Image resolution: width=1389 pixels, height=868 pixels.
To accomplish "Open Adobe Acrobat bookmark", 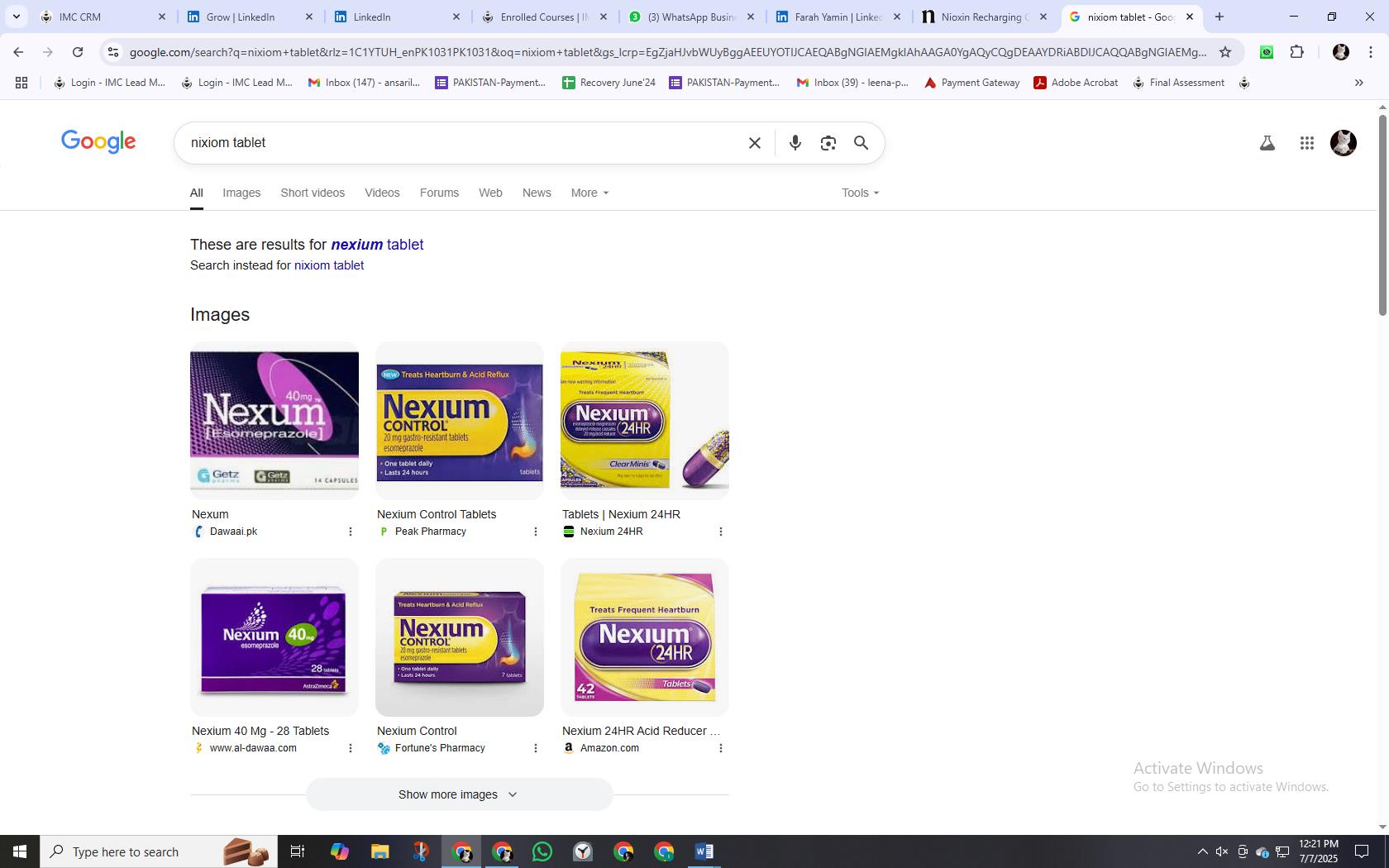I will tap(1076, 83).
